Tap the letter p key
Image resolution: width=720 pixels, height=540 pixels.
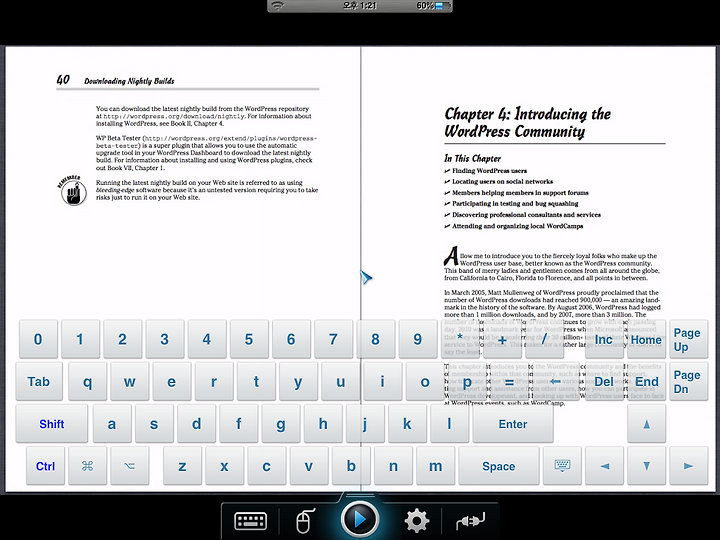click(467, 382)
